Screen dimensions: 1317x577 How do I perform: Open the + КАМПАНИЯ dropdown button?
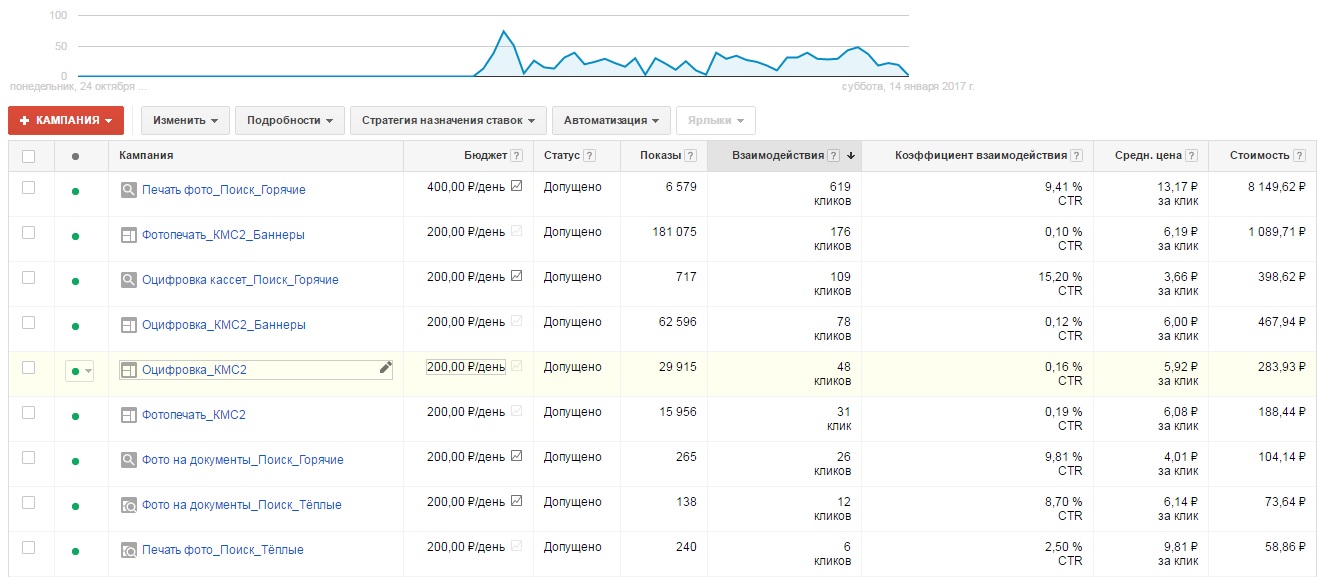(66, 120)
